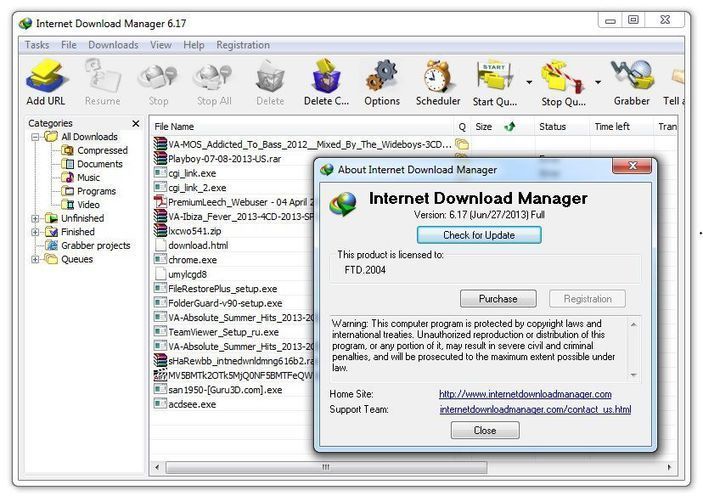Sort by Status column header
The width and height of the screenshot is (703, 496).
click(x=562, y=127)
